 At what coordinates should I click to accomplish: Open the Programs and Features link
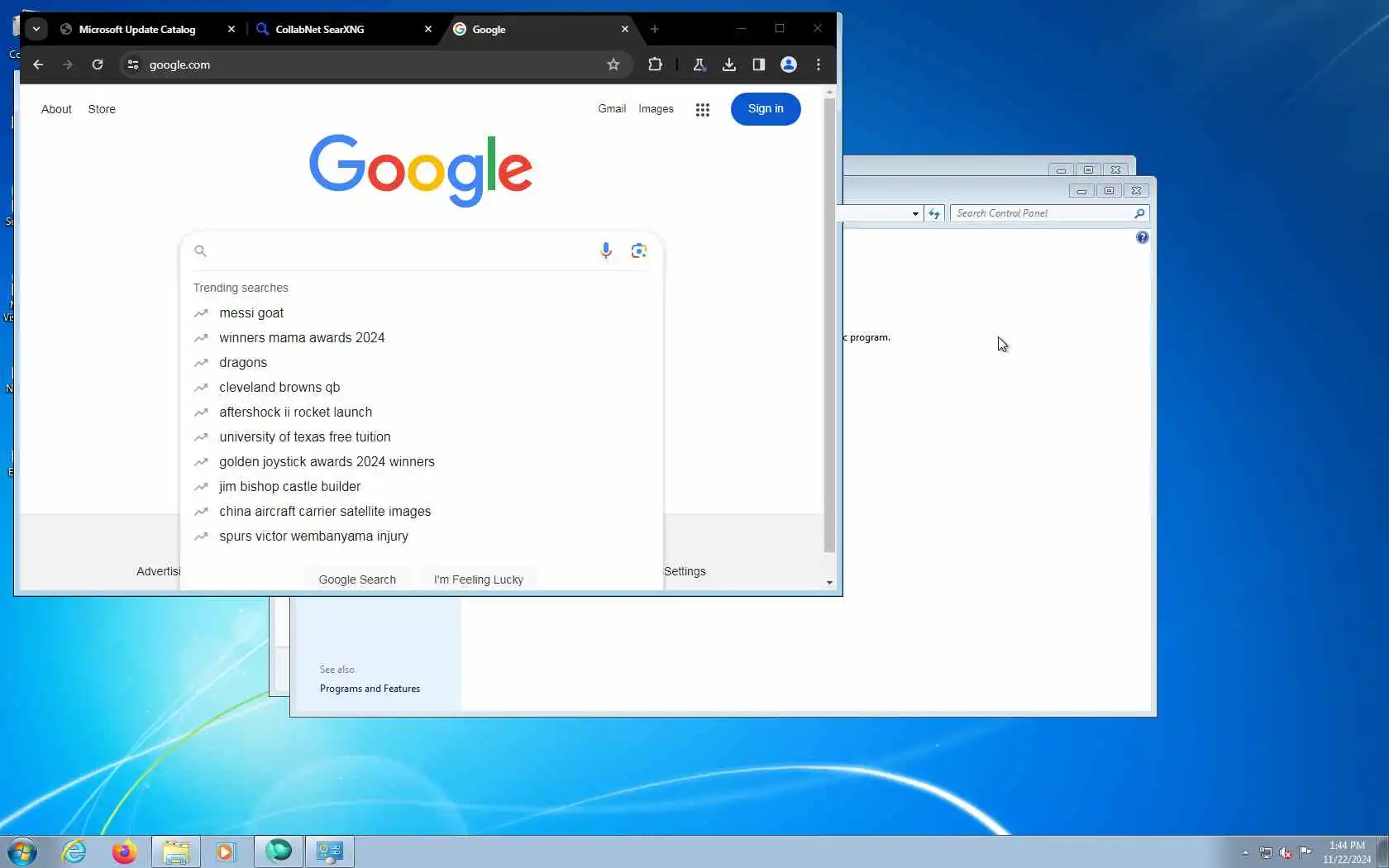(x=370, y=689)
